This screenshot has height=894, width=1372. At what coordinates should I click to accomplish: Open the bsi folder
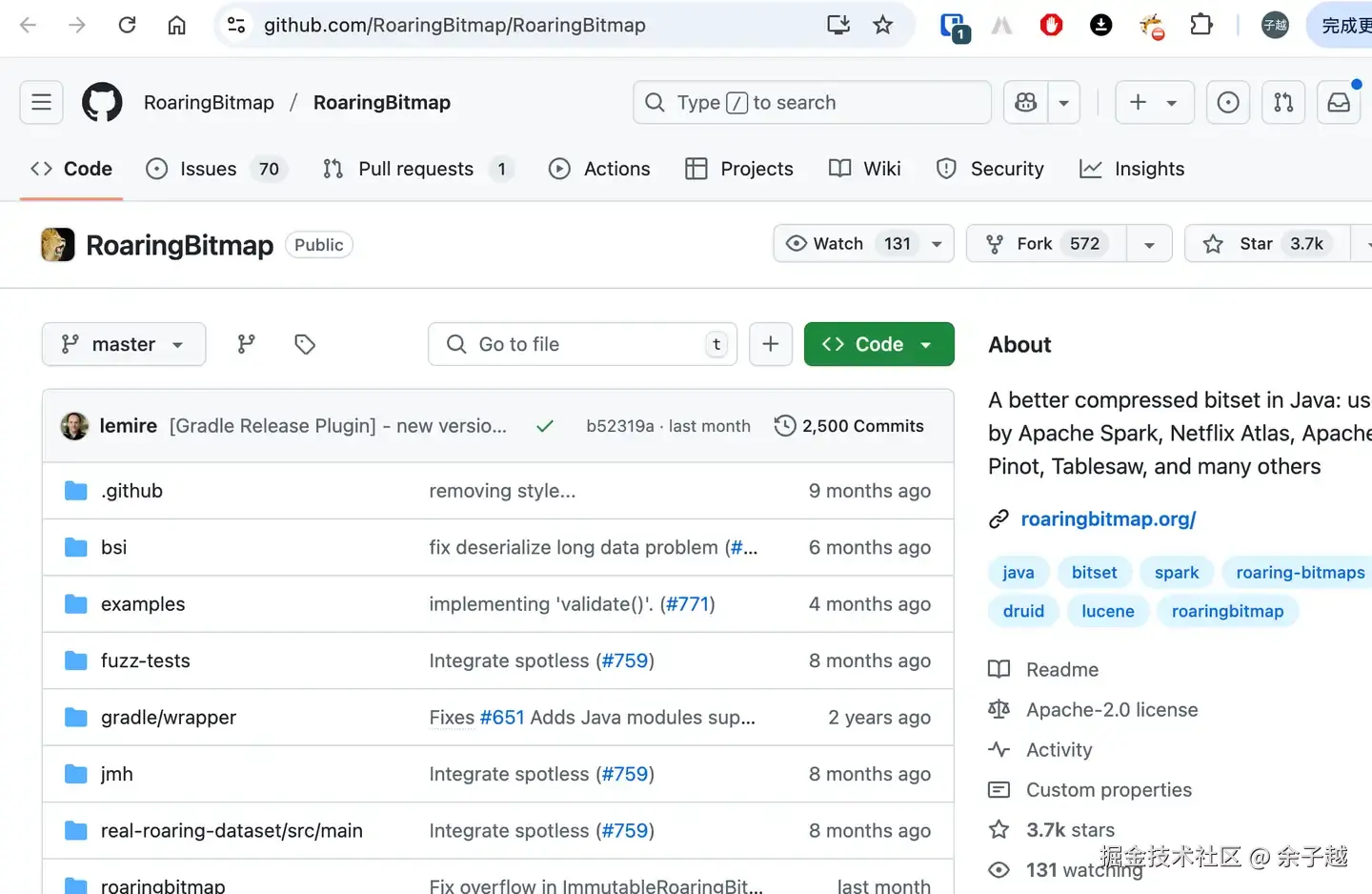(x=113, y=547)
